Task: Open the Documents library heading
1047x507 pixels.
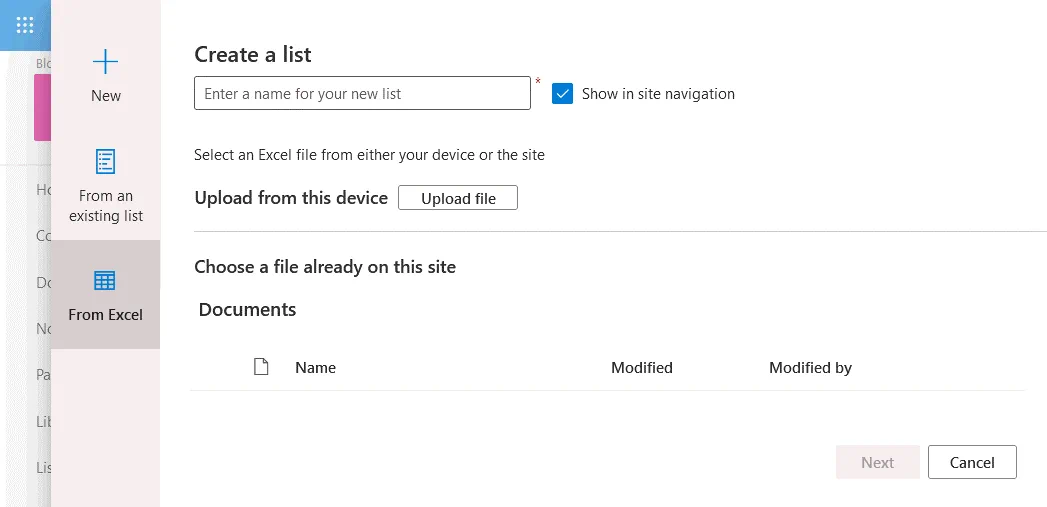Action: tap(247, 310)
